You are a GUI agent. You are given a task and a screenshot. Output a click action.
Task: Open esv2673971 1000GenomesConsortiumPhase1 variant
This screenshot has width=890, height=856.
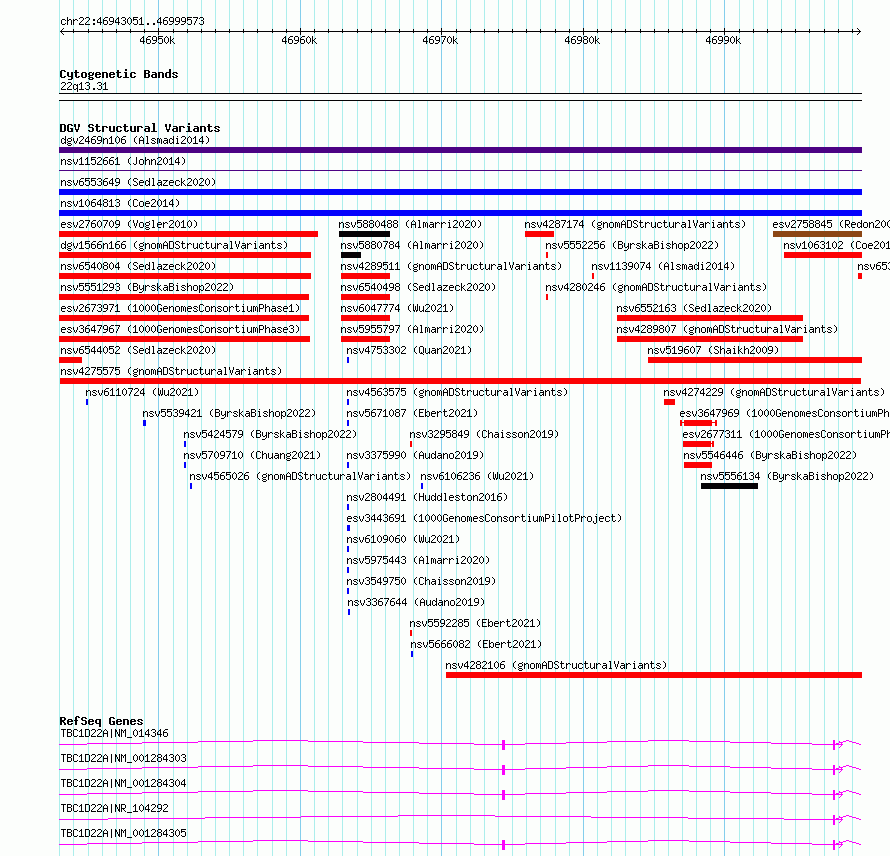click(x=180, y=308)
